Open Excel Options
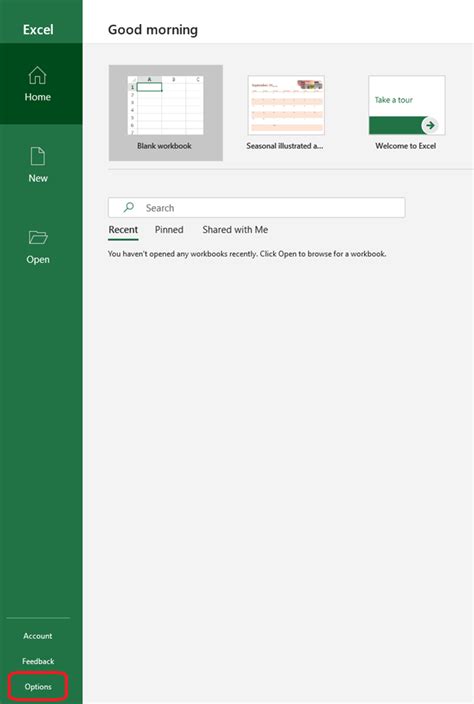The height and width of the screenshot is (704, 474). click(x=38, y=687)
